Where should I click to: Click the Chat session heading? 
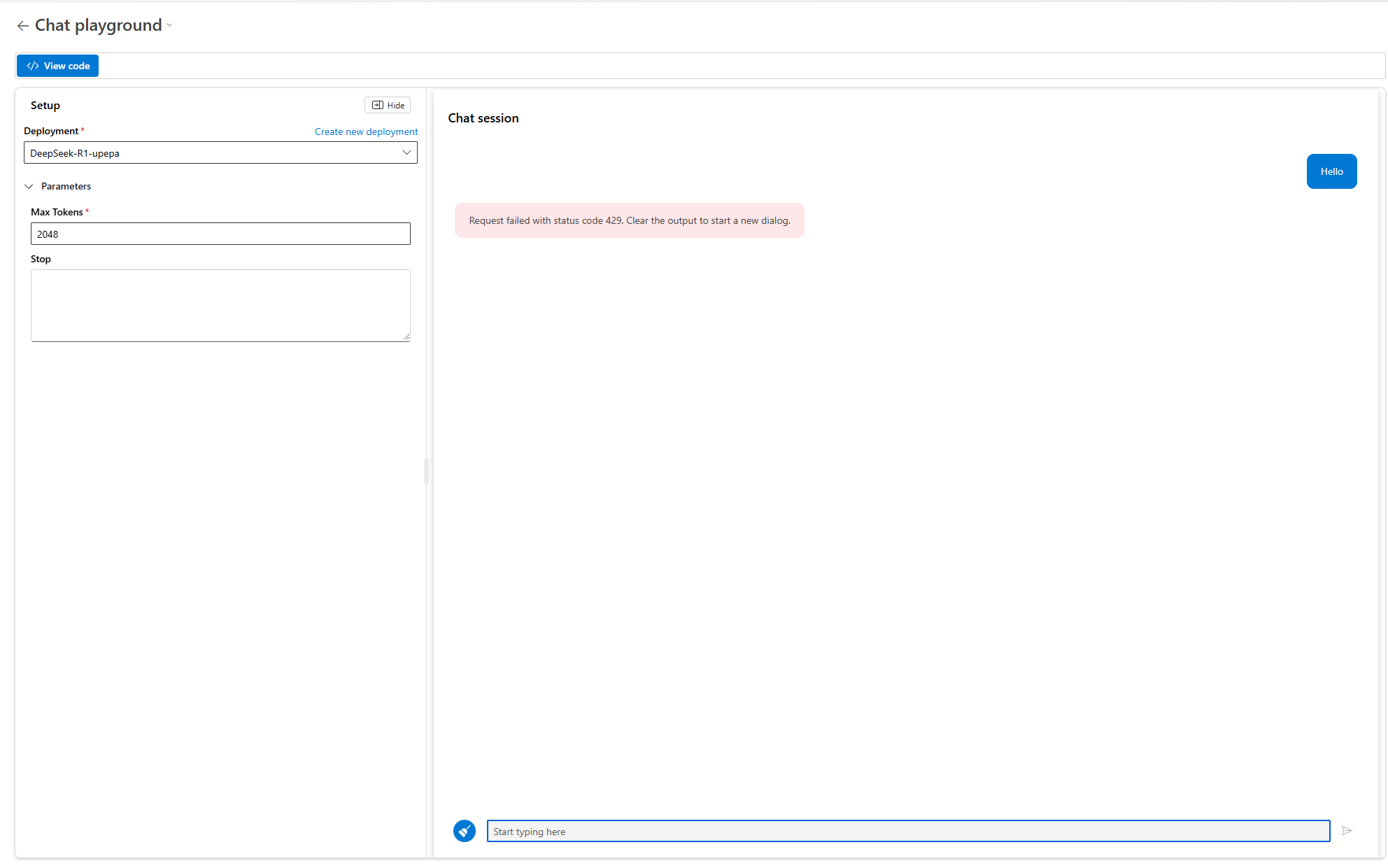[x=483, y=118]
